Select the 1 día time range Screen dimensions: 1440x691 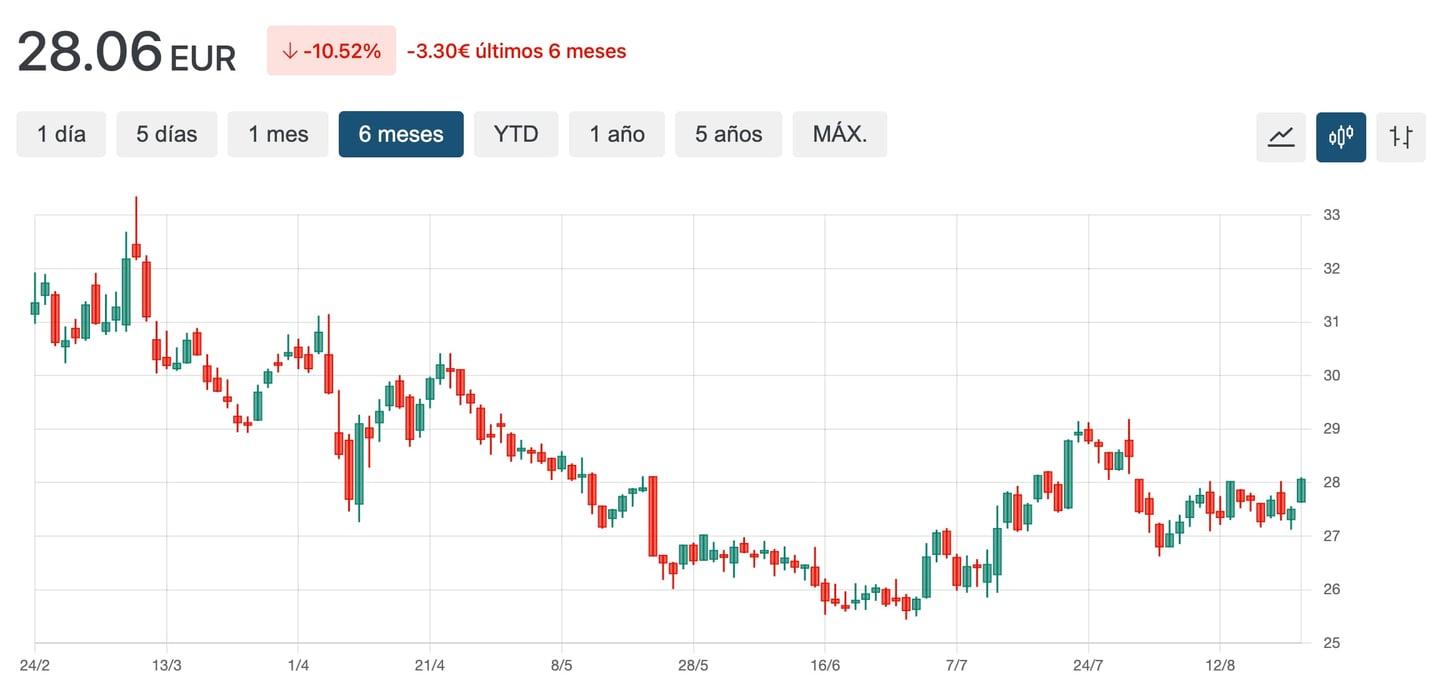coord(61,134)
